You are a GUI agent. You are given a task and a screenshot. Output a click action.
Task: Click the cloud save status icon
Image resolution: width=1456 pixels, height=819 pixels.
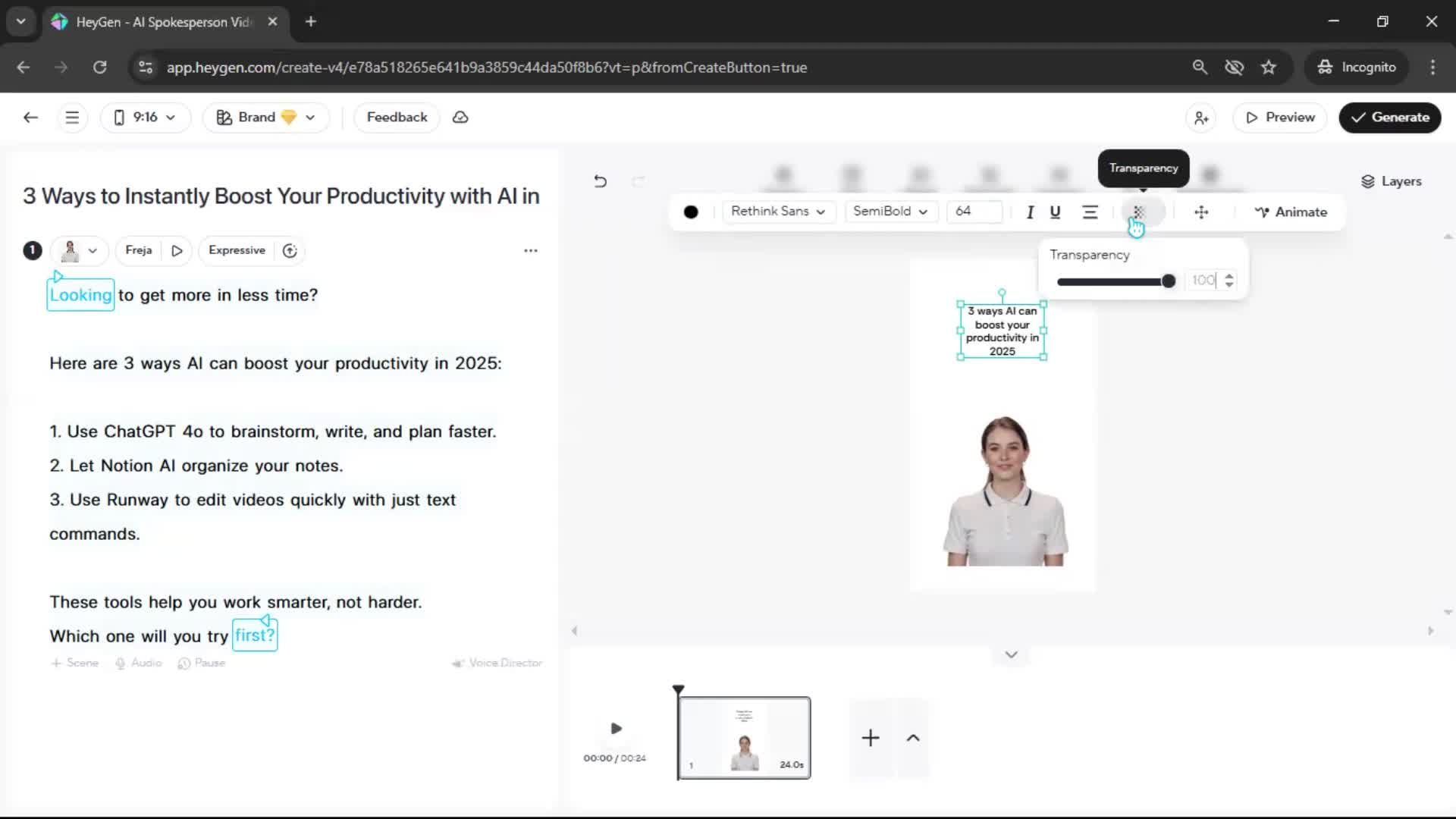coord(460,118)
